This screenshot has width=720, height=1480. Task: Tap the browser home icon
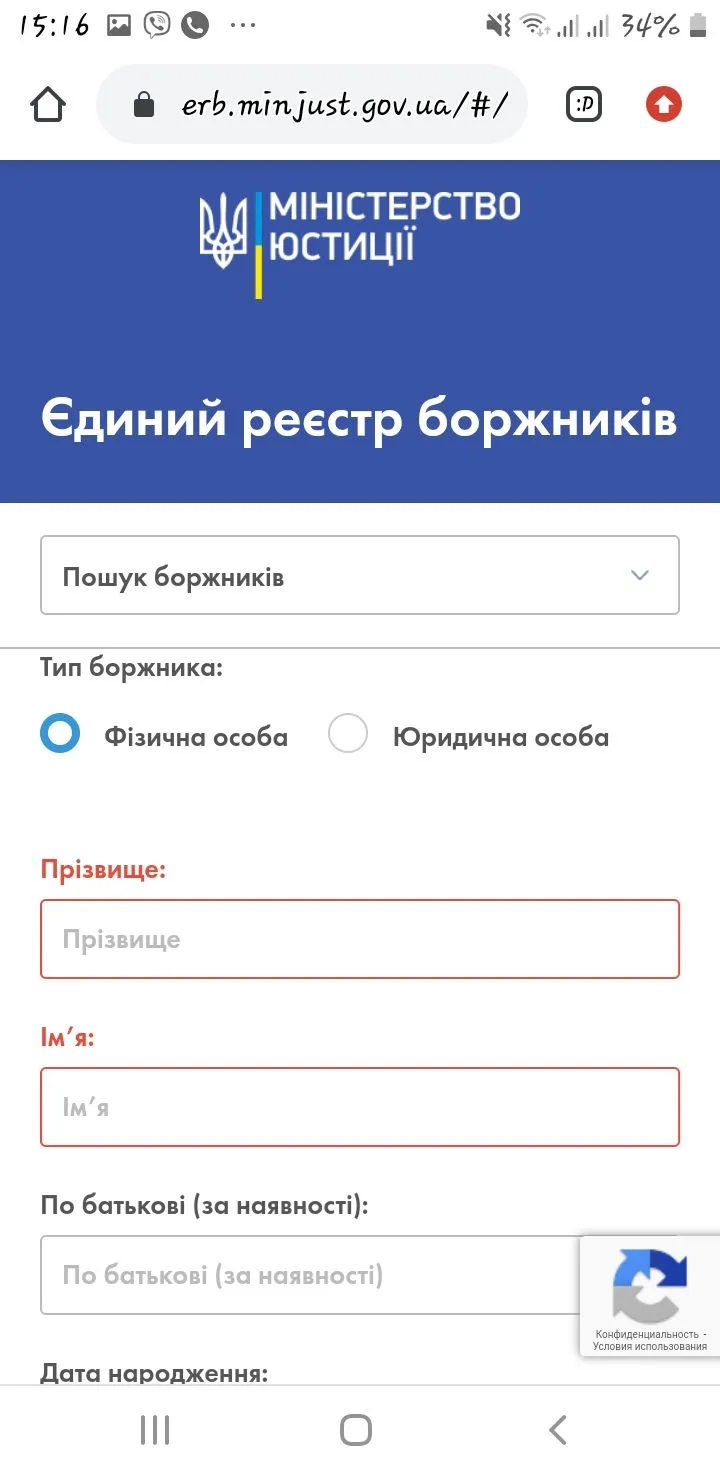[x=49, y=104]
